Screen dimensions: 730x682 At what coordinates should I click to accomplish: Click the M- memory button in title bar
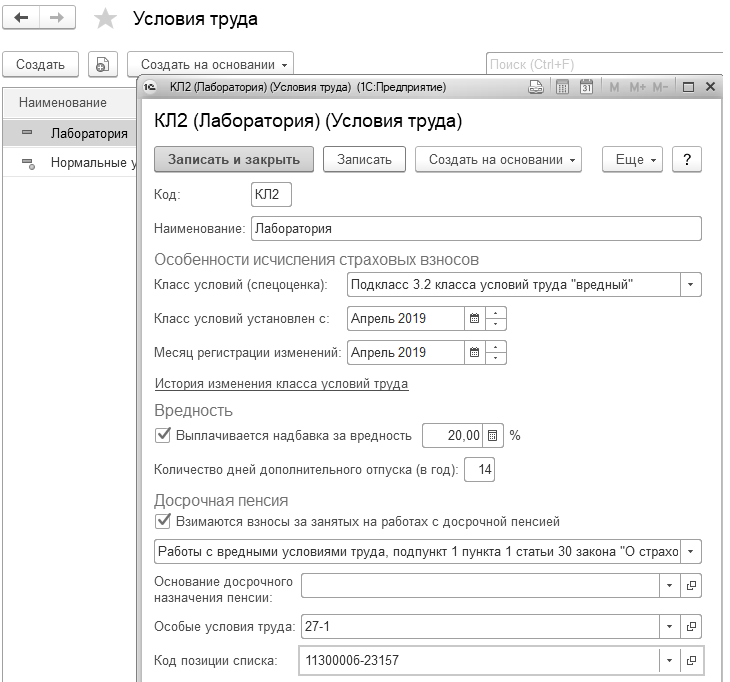660,87
